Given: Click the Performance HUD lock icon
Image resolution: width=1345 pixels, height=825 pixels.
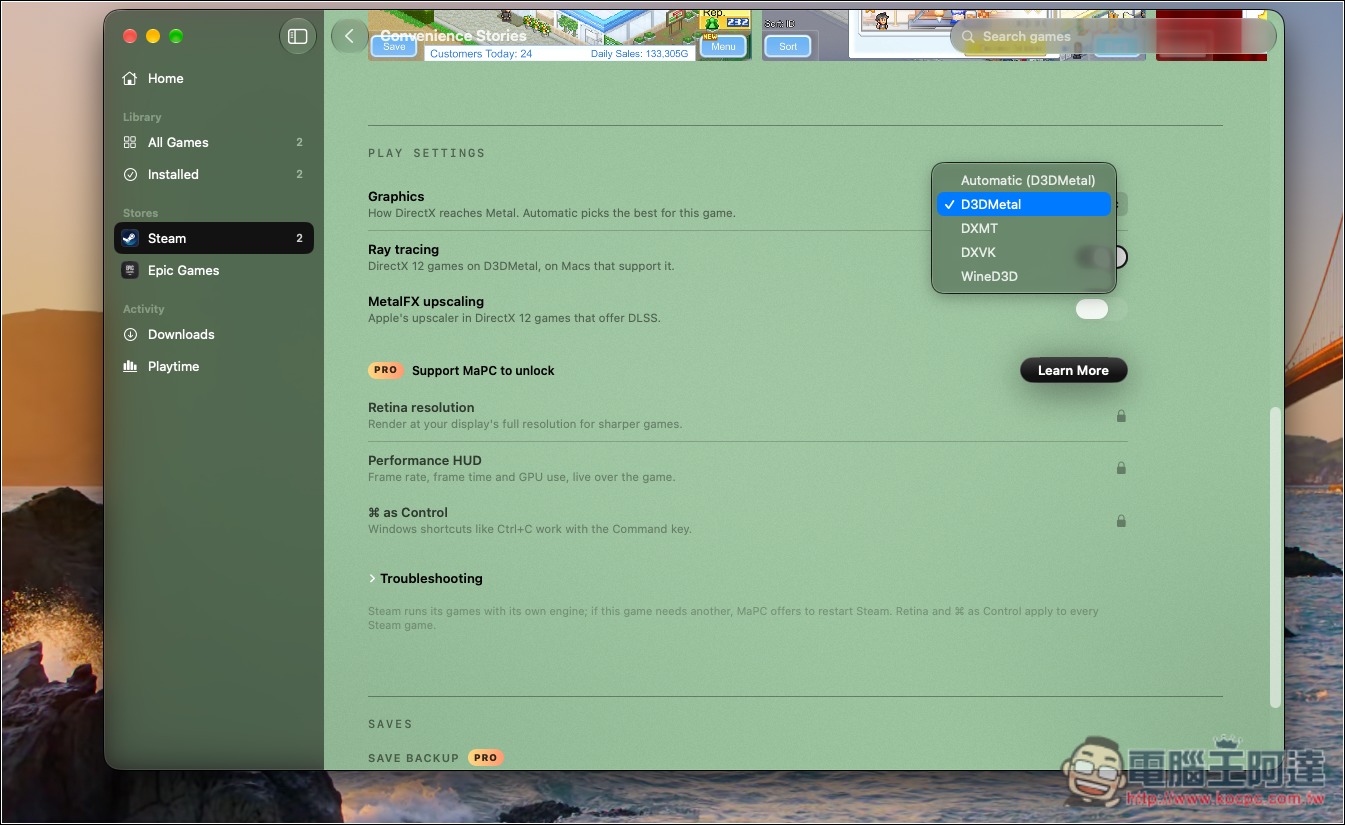Looking at the screenshot, I should [x=1121, y=467].
